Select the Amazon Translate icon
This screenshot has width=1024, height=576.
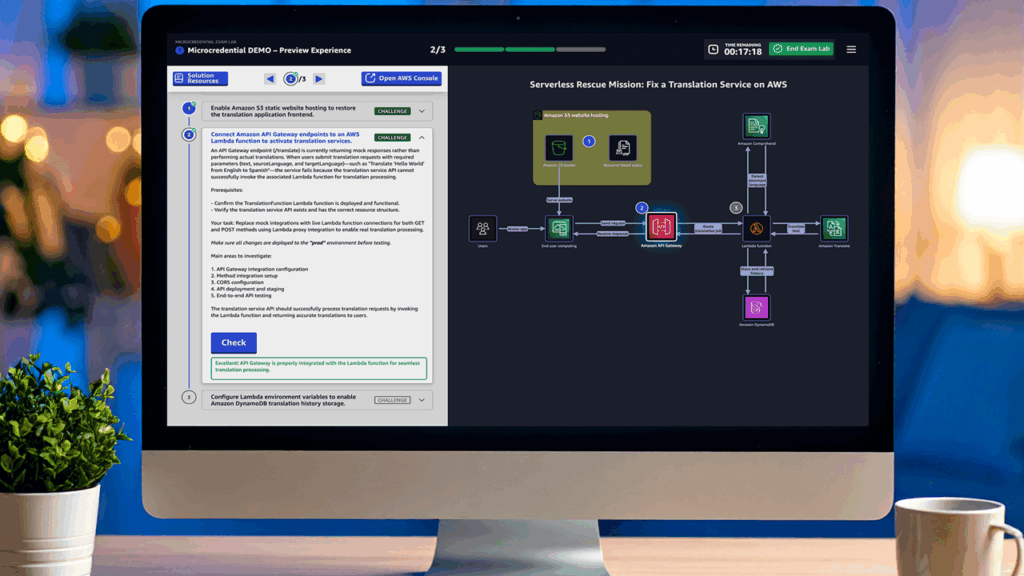(x=833, y=228)
